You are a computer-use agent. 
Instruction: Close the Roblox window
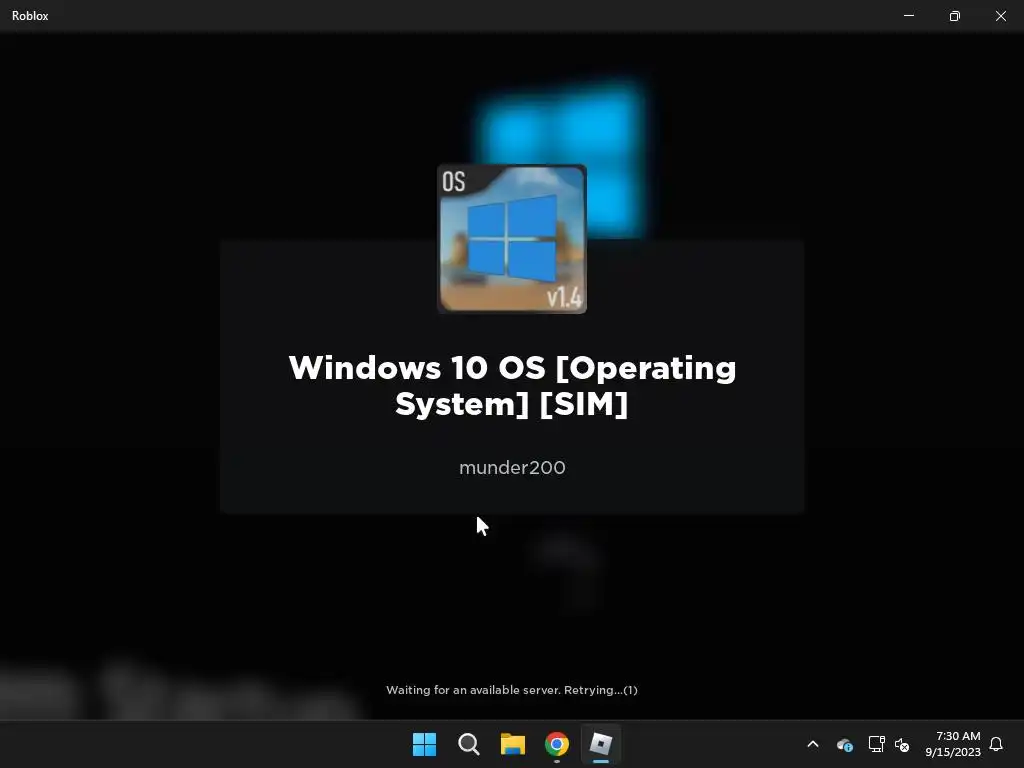[1000, 16]
